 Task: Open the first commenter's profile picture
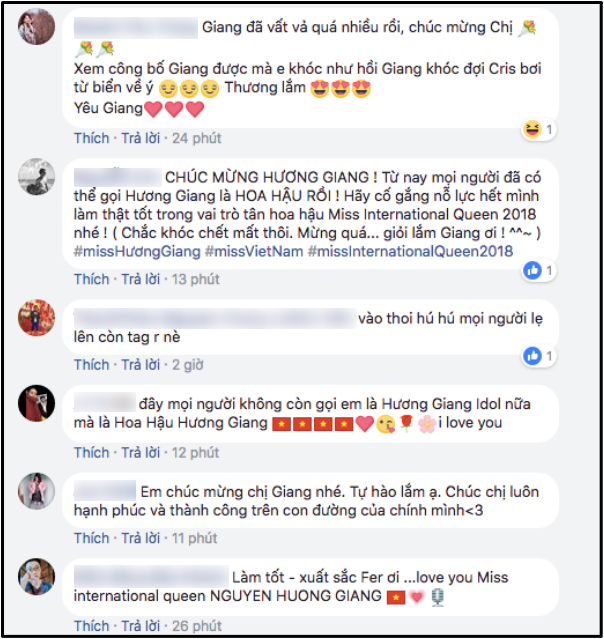coord(36,26)
